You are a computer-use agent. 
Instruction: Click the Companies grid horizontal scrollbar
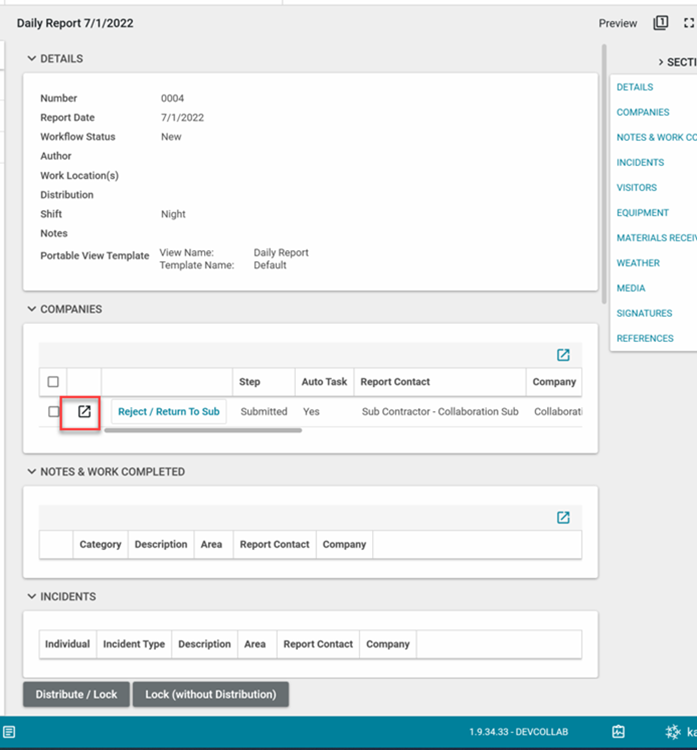202,431
